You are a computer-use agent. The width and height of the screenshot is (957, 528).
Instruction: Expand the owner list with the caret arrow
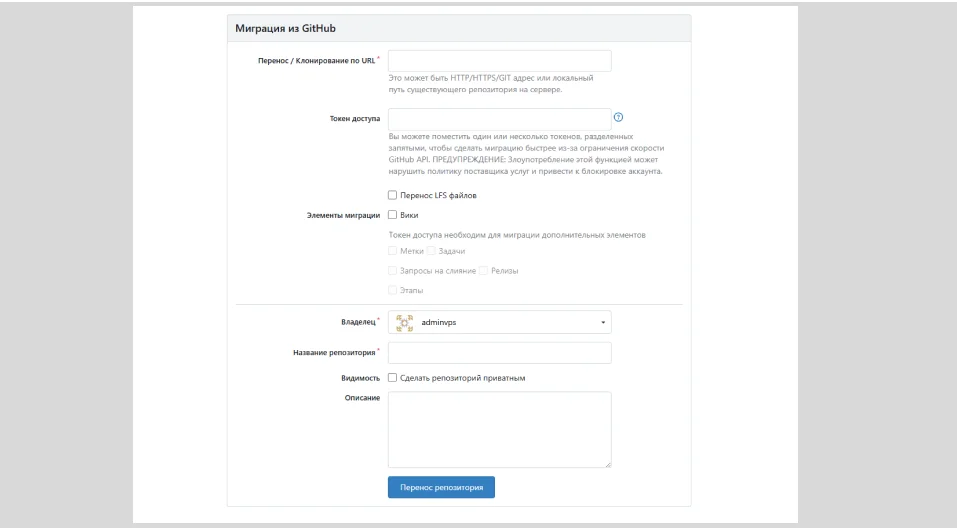(602, 323)
